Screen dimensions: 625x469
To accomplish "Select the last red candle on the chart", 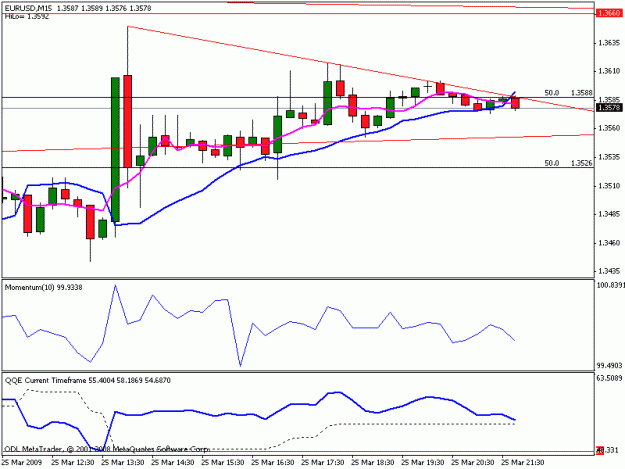I will pos(515,103).
